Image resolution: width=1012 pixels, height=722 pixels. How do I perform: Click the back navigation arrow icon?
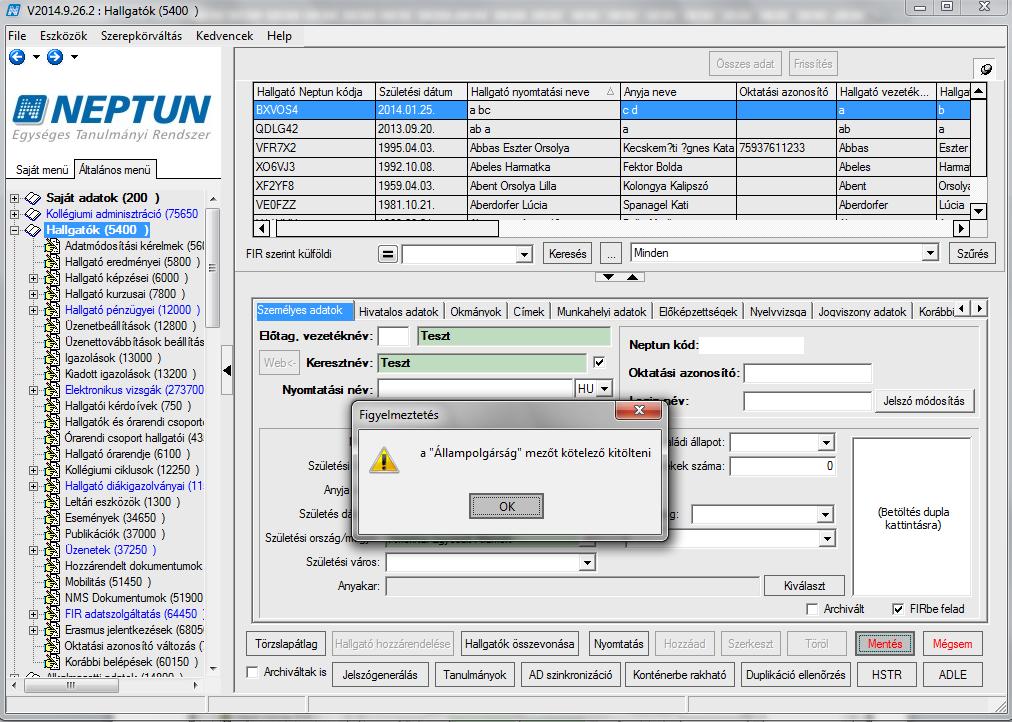[17, 57]
